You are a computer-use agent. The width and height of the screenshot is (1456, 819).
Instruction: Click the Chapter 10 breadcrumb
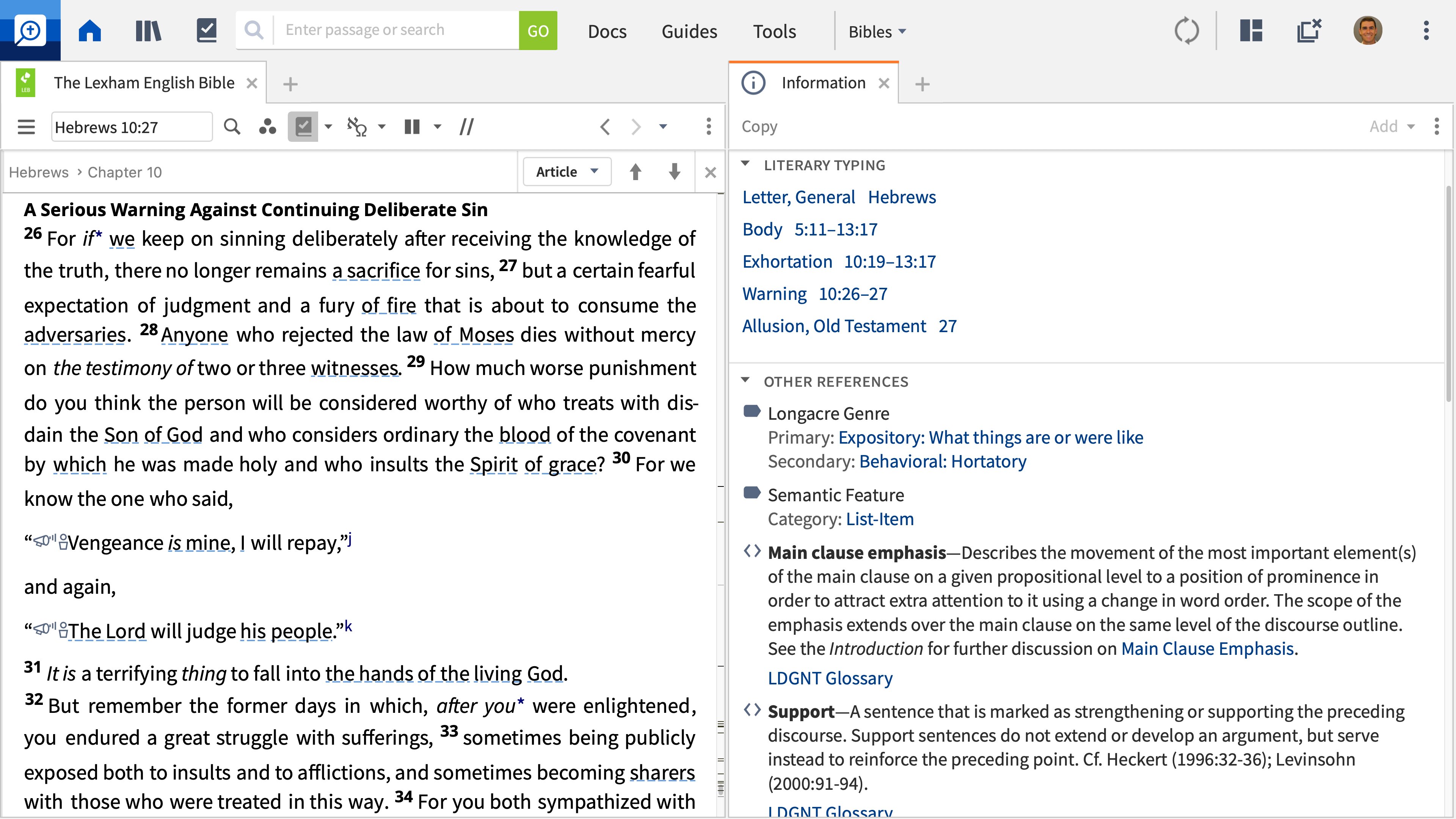[124, 173]
